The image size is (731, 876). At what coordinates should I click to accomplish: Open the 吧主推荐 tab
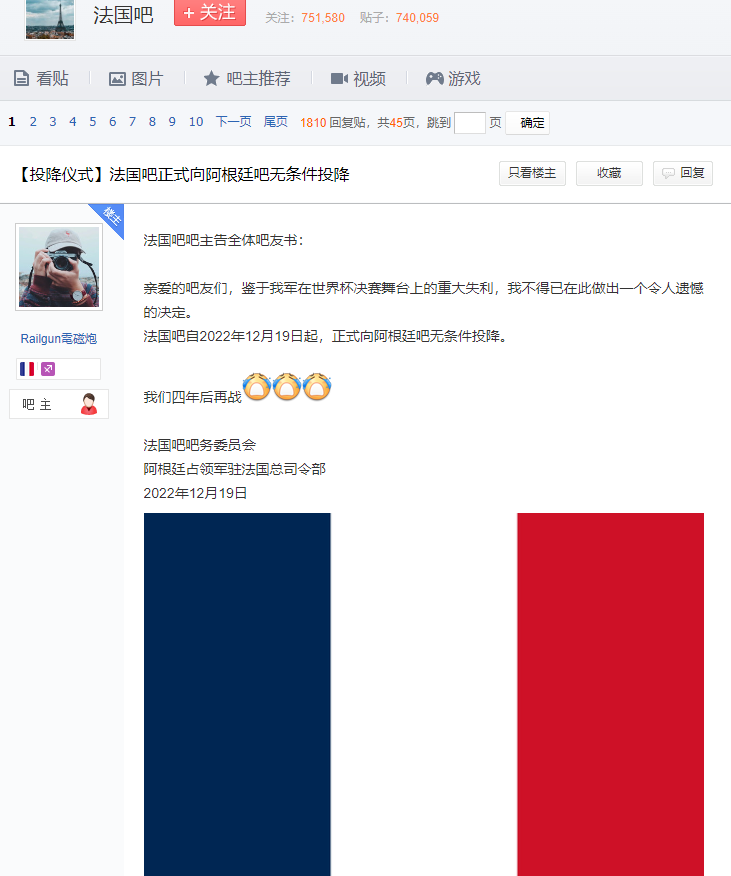(246, 79)
